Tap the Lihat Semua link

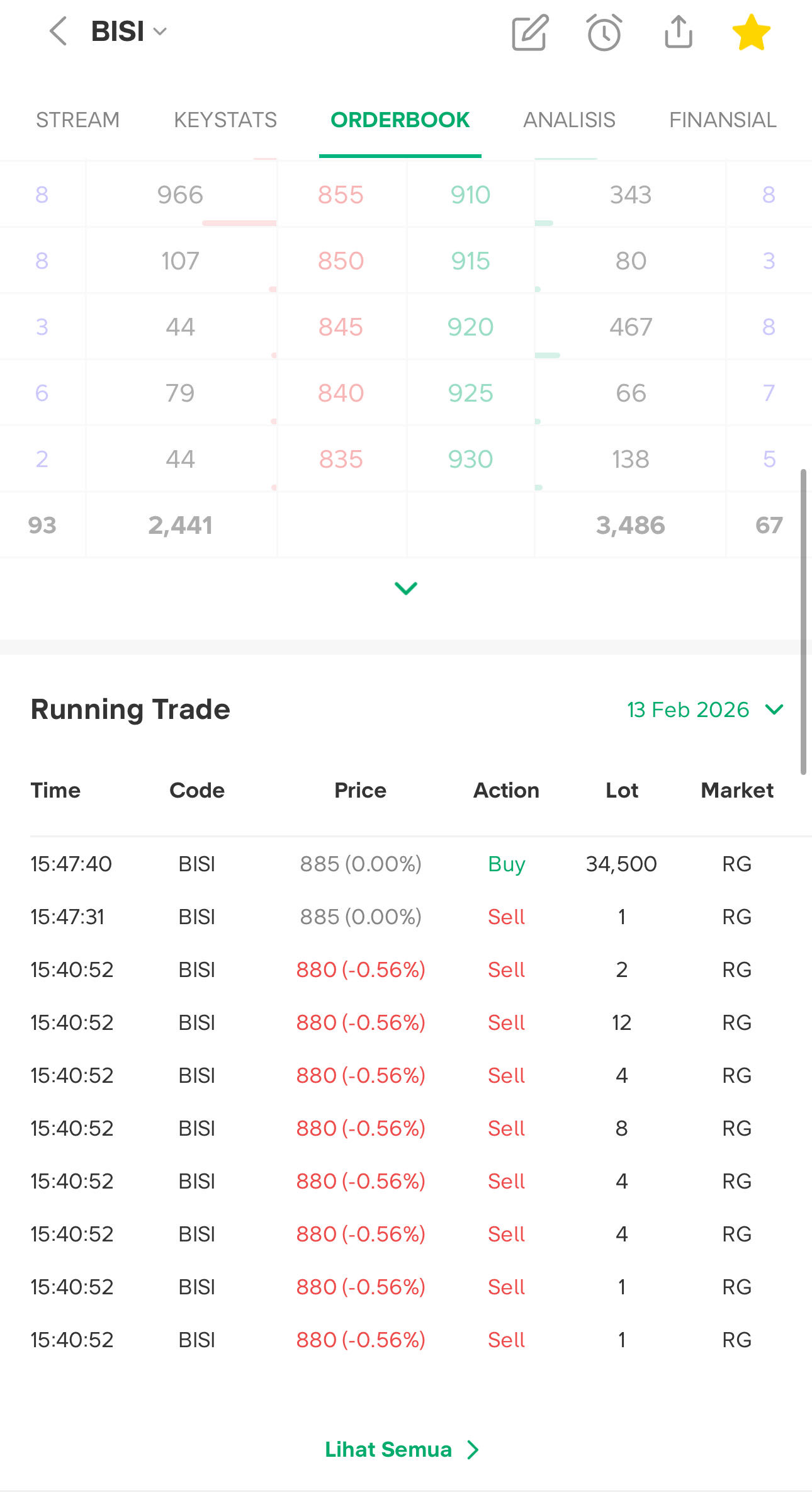[x=402, y=1449]
